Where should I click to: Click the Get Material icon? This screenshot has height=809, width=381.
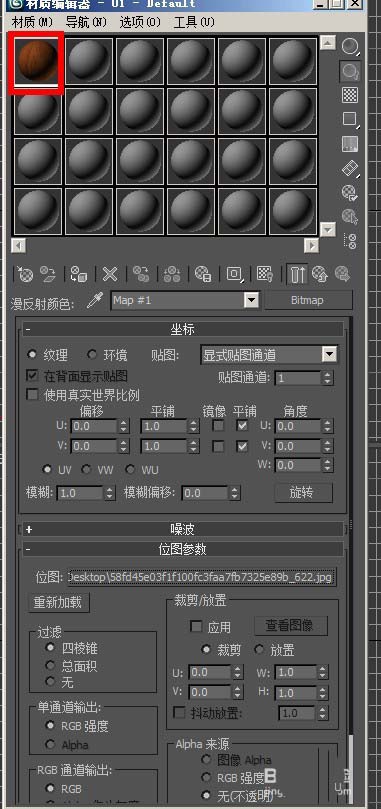25,273
